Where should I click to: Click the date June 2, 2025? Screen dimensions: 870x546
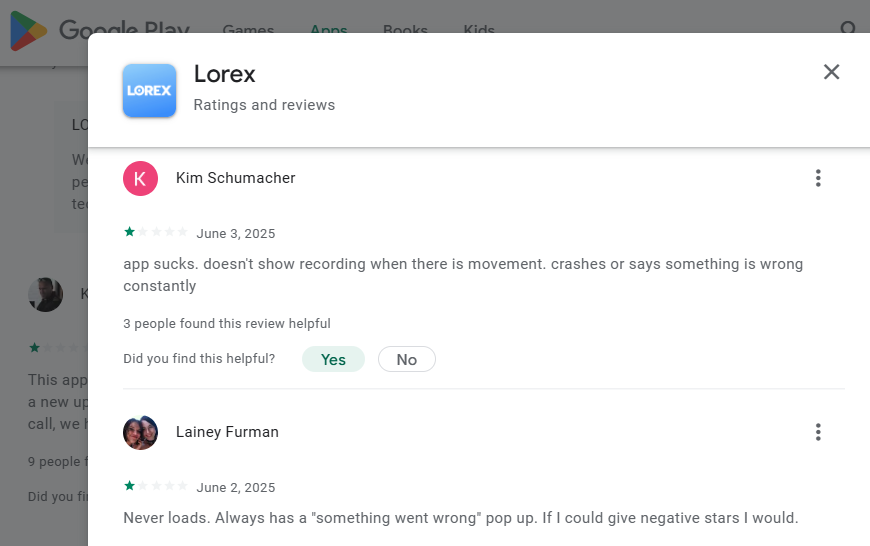(x=235, y=488)
